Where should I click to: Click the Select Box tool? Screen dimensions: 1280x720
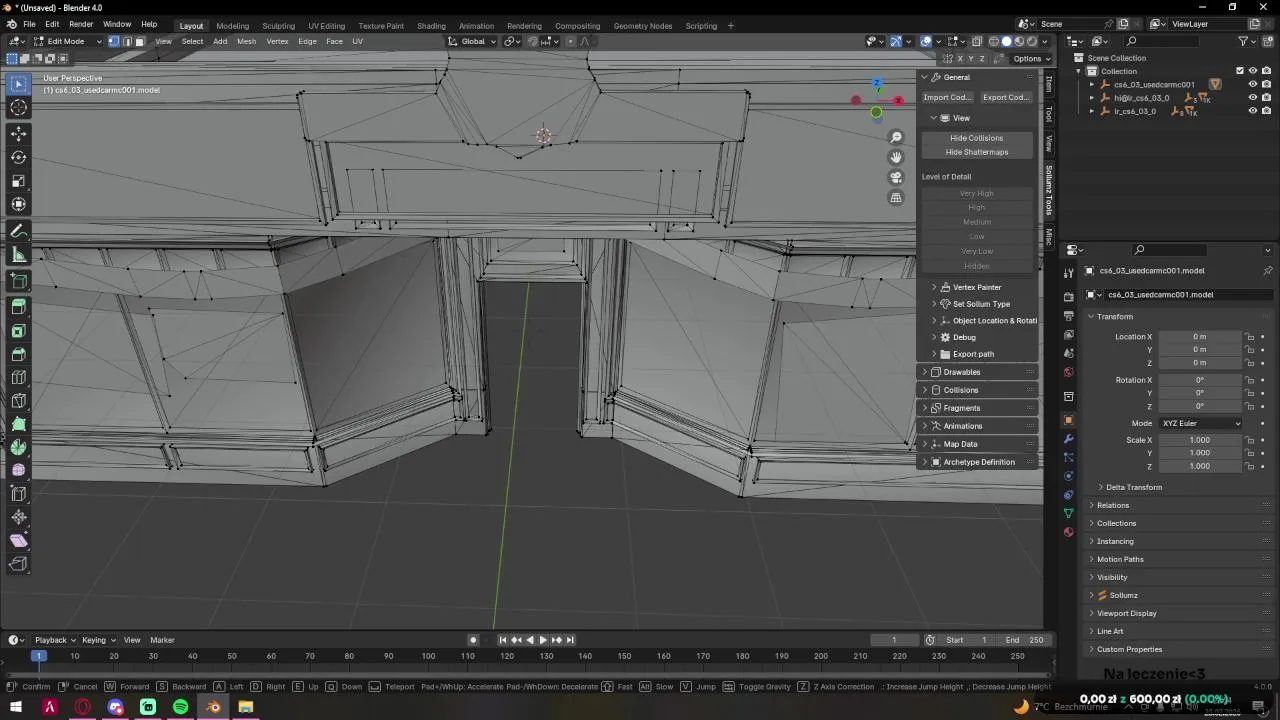[x=18, y=84]
